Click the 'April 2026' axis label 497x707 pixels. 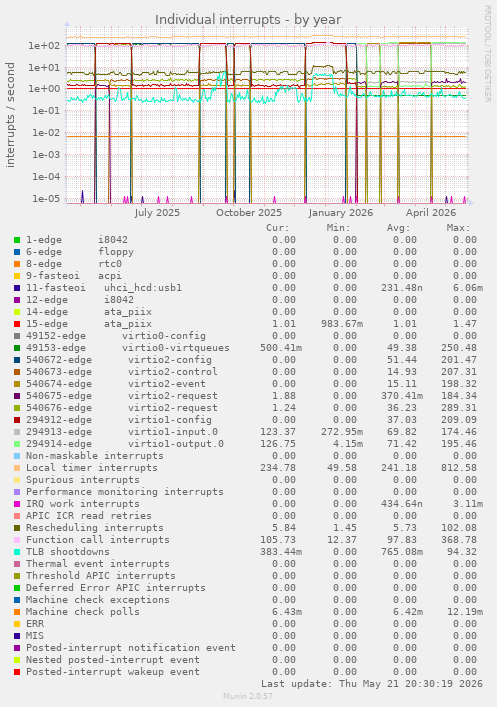click(431, 212)
